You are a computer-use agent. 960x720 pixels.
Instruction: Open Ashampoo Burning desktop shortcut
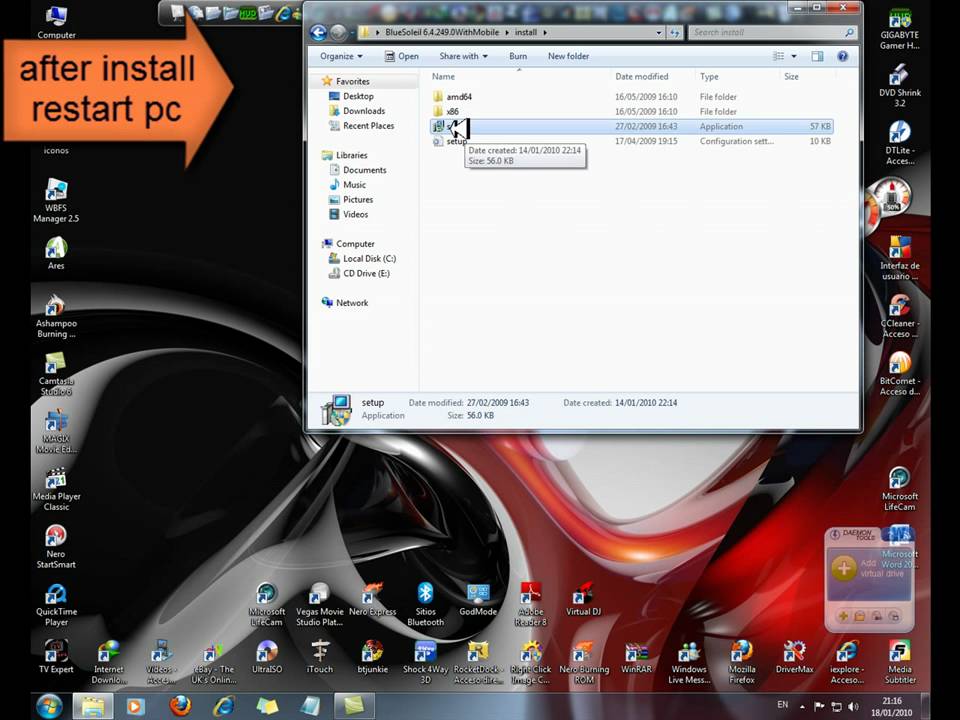click(x=56, y=316)
